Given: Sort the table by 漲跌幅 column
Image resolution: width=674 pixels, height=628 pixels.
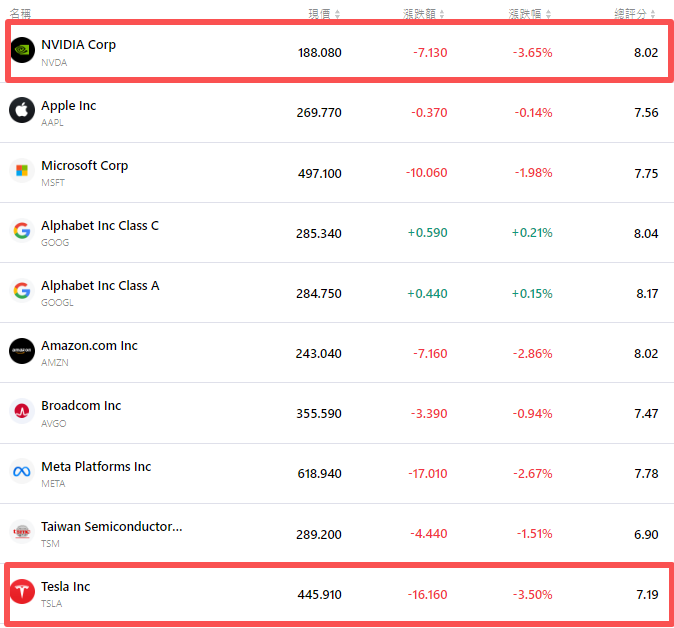Looking at the screenshot, I should coord(530,14).
